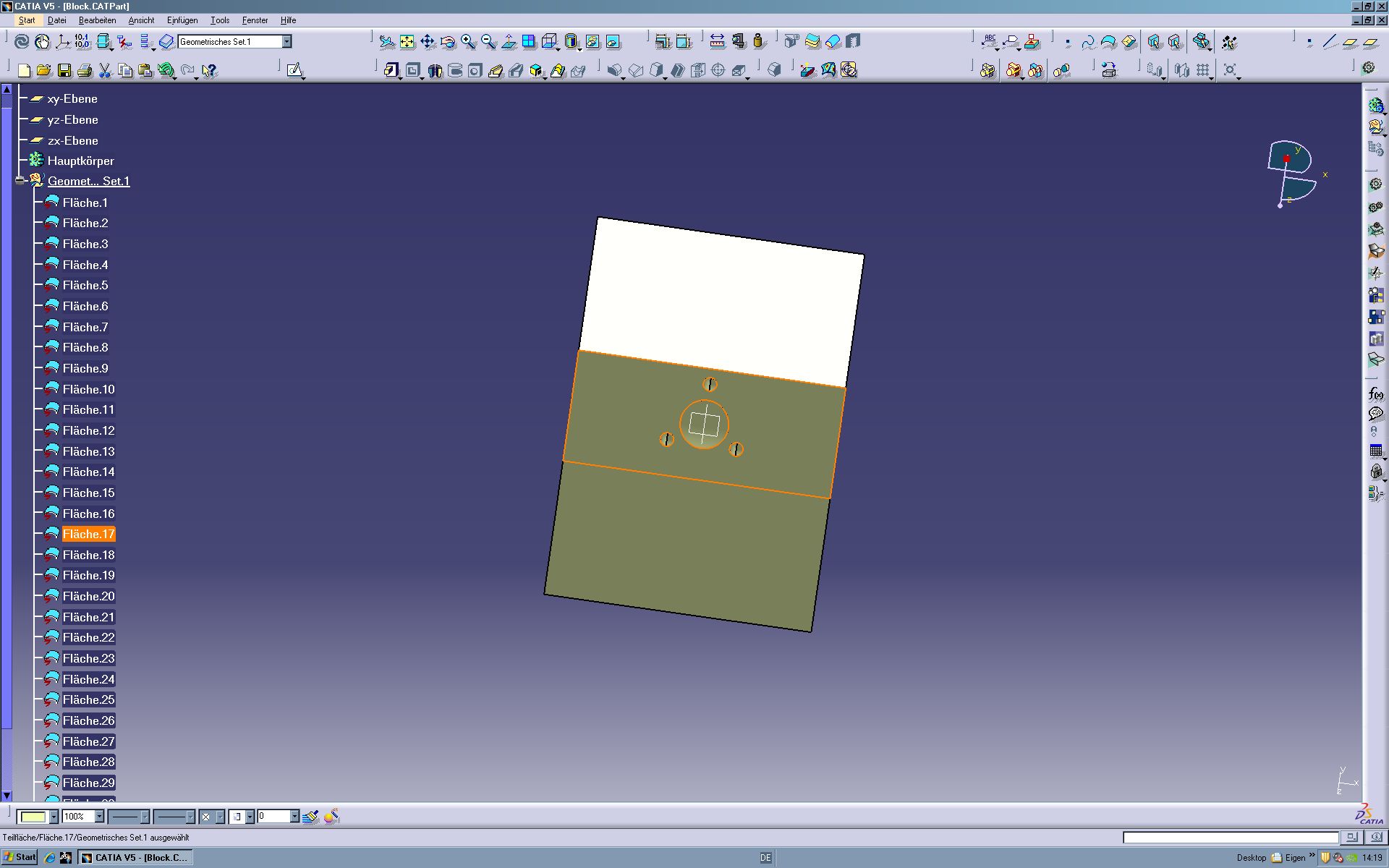Click the Normal View icon
Image resolution: width=1389 pixels, height=868 pixels.
point(509,42)
